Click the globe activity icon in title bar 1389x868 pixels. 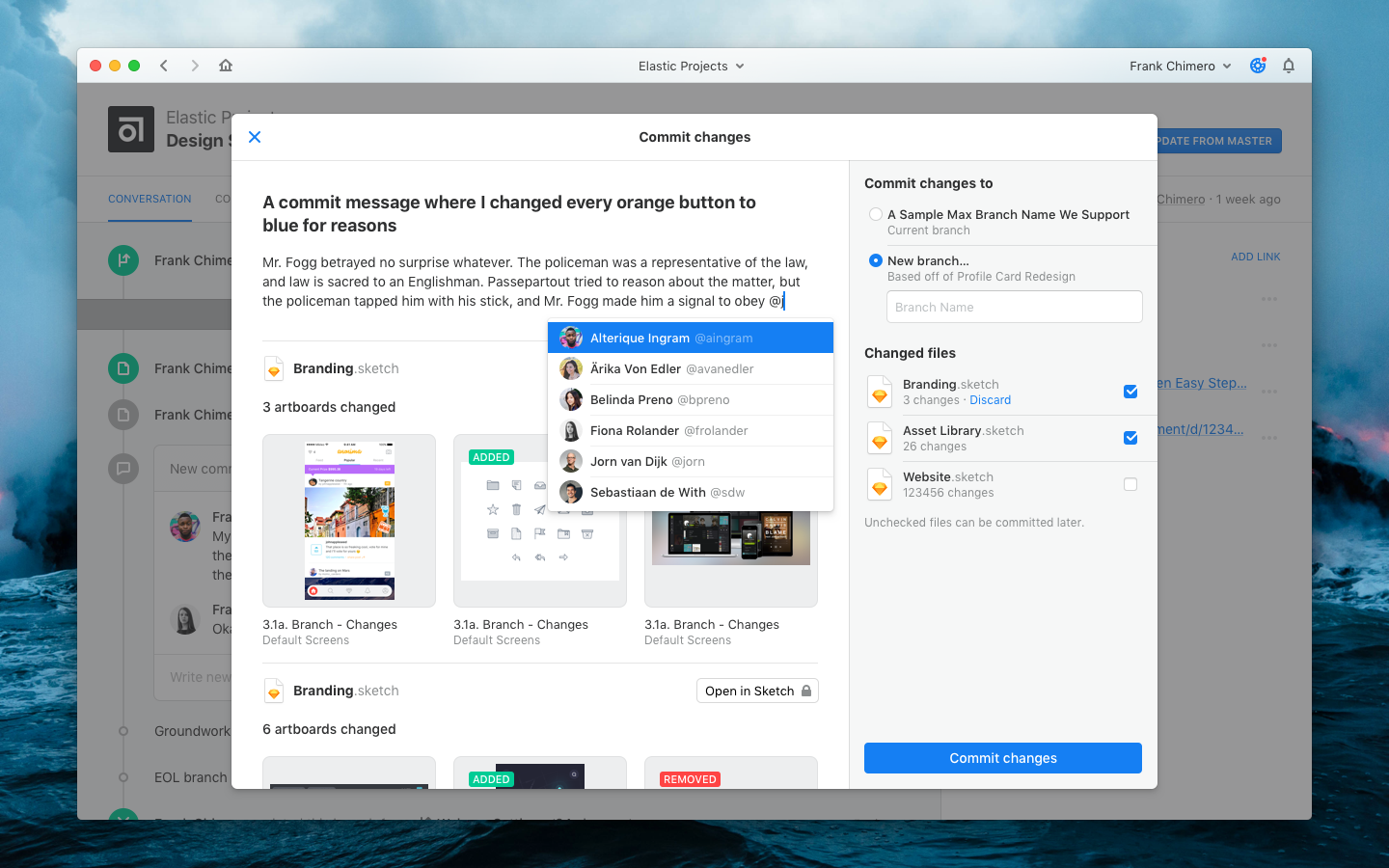pos(1258,66)
